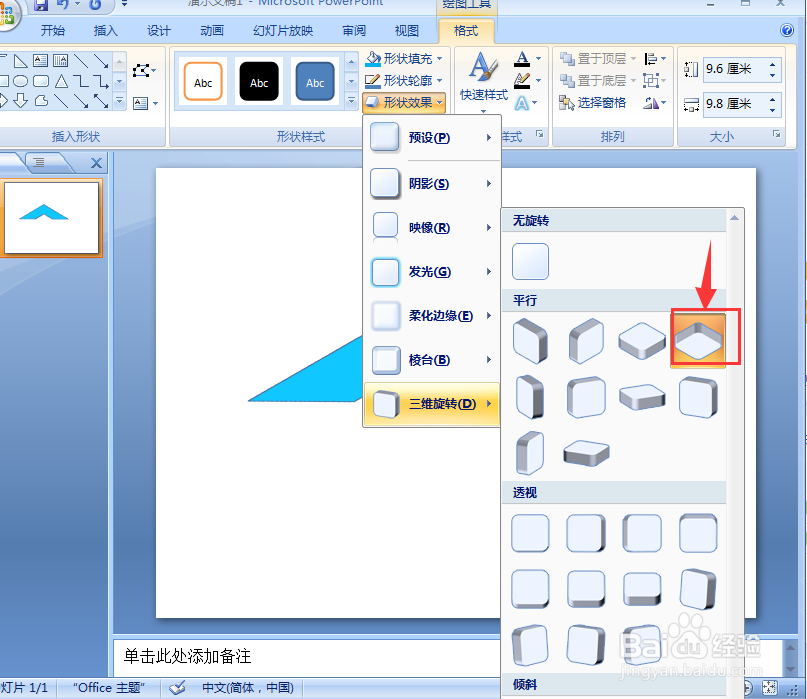Apply the first preset in second 透视 row
This screenshot has width=807, height=699.
pos(530,589)
